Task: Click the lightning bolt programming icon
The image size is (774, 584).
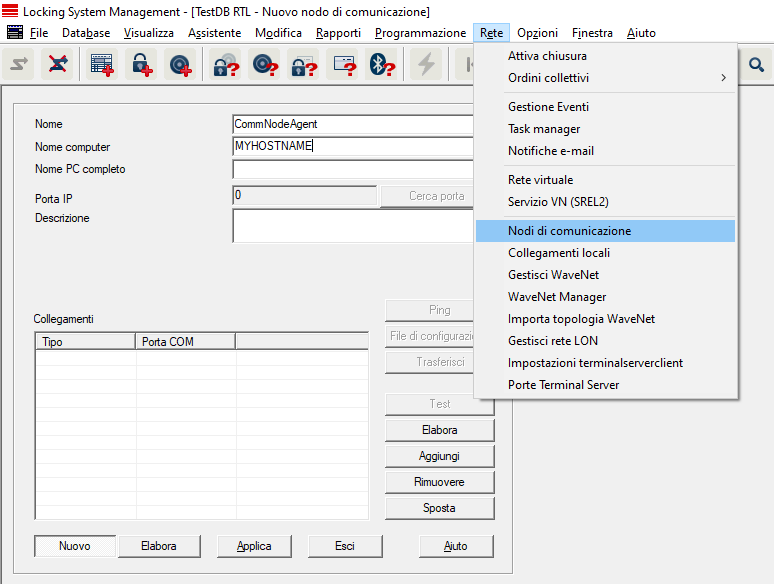Action: (427, 65)
